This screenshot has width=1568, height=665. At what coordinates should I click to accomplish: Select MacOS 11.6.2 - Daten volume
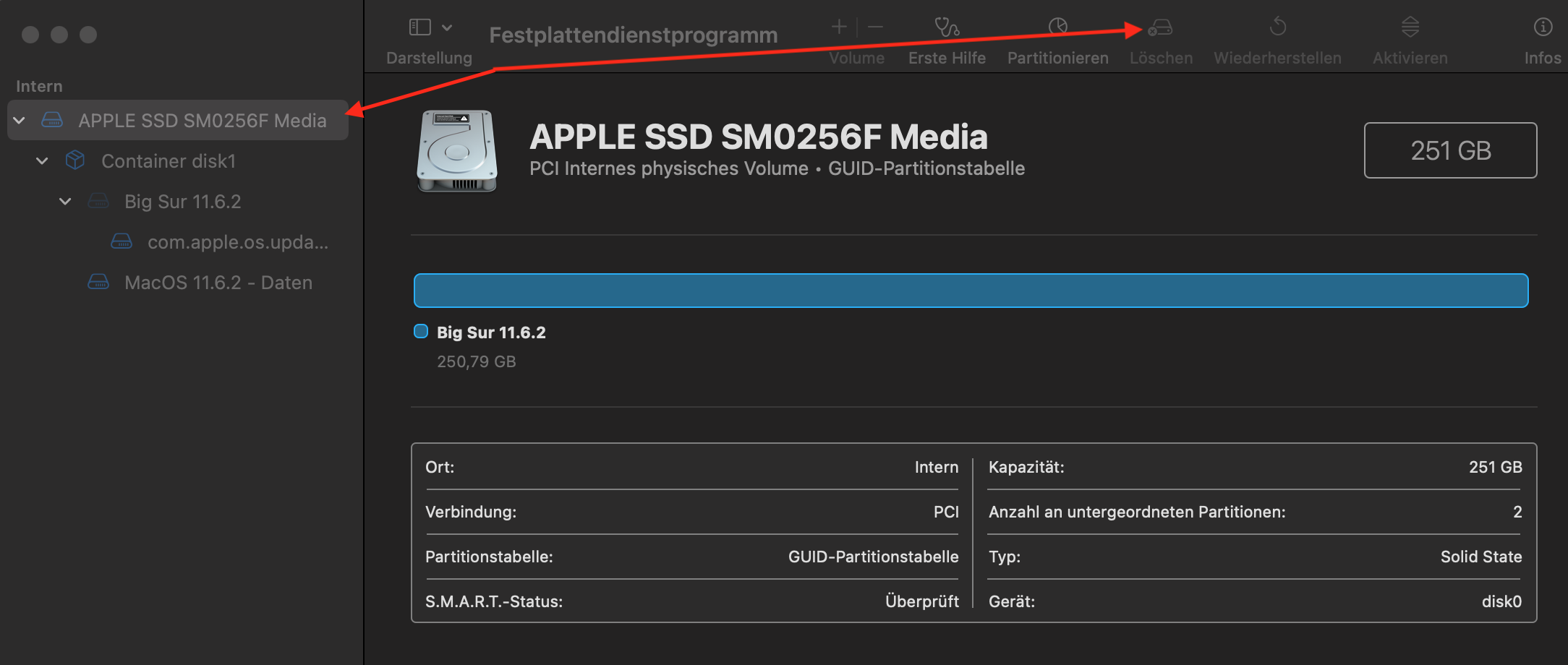tap(218, 282)
